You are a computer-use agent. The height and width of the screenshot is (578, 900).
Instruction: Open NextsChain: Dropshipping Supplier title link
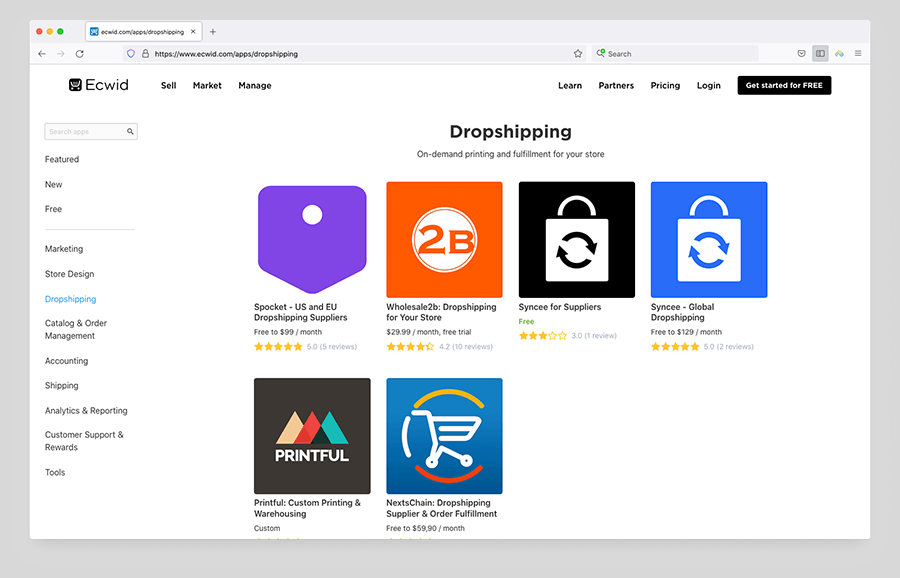441,508
